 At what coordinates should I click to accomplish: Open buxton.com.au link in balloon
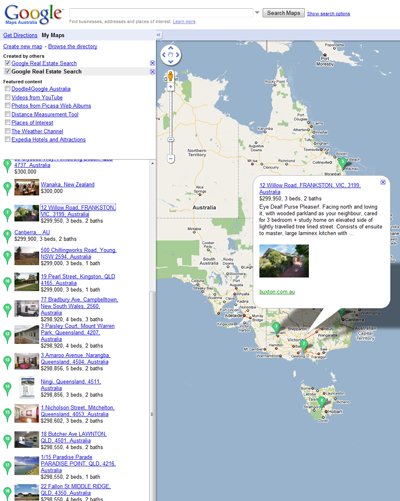(277, 292)
